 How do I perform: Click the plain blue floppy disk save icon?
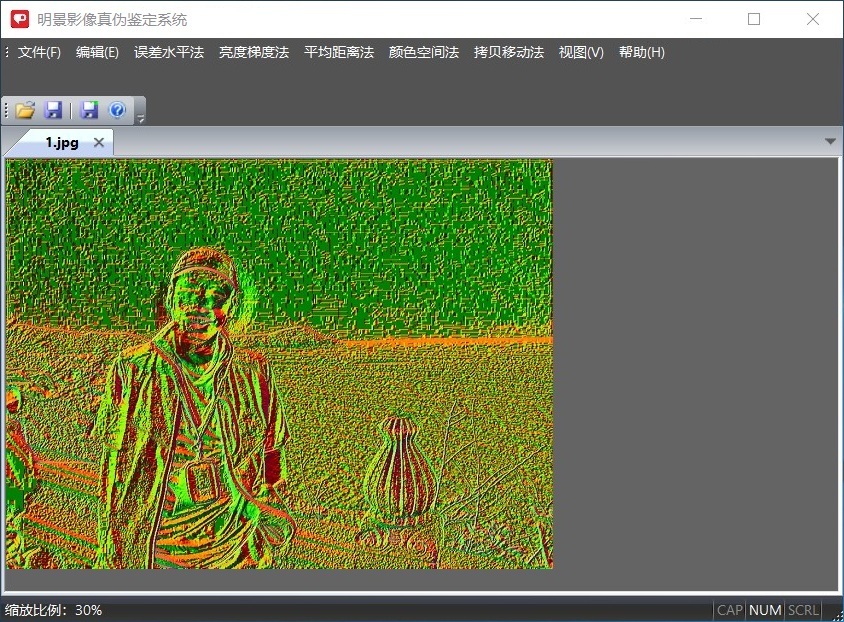(x=54, y=110)
